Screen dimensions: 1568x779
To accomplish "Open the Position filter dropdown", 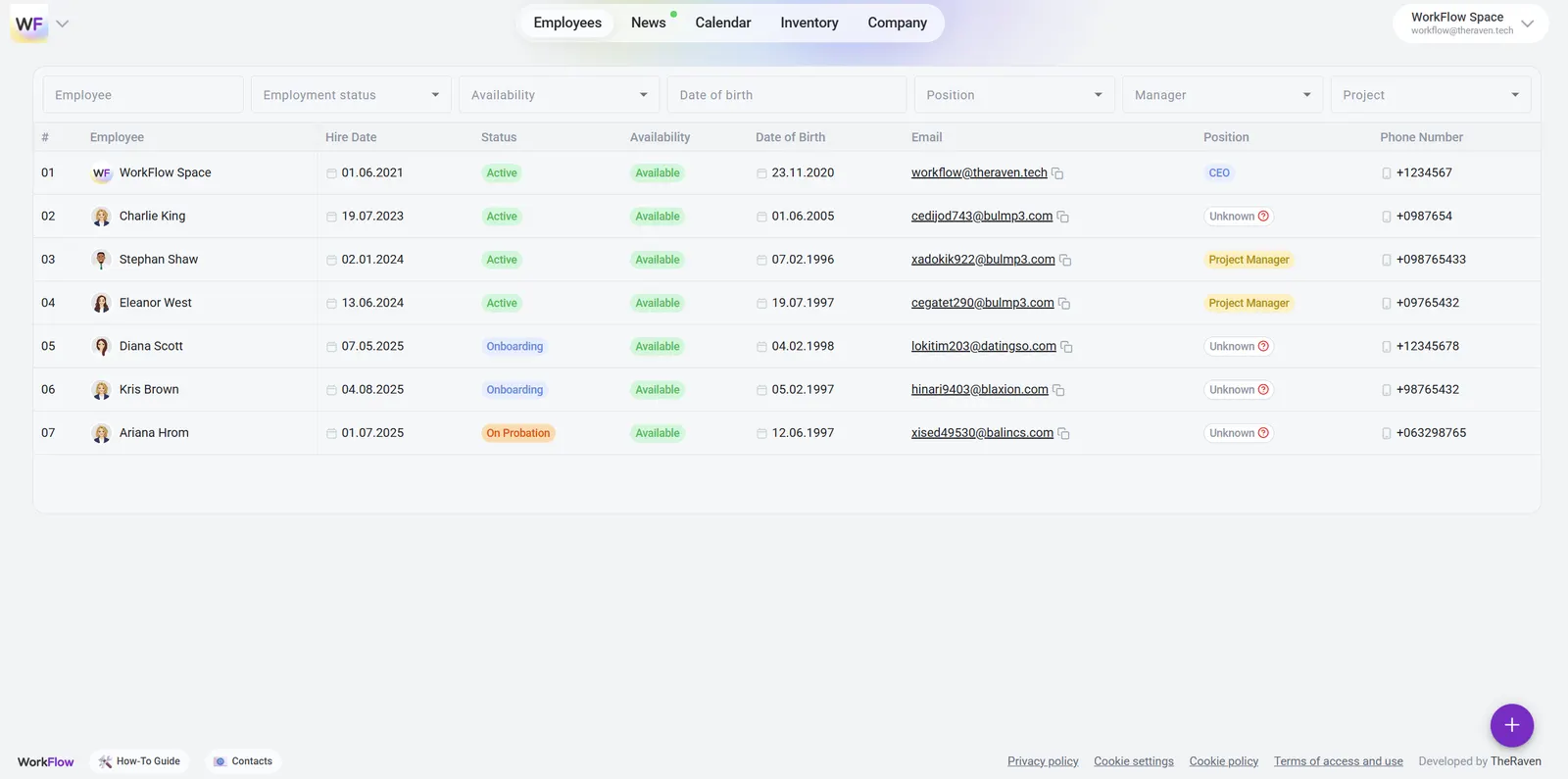I will click(x=1014, y=95).
